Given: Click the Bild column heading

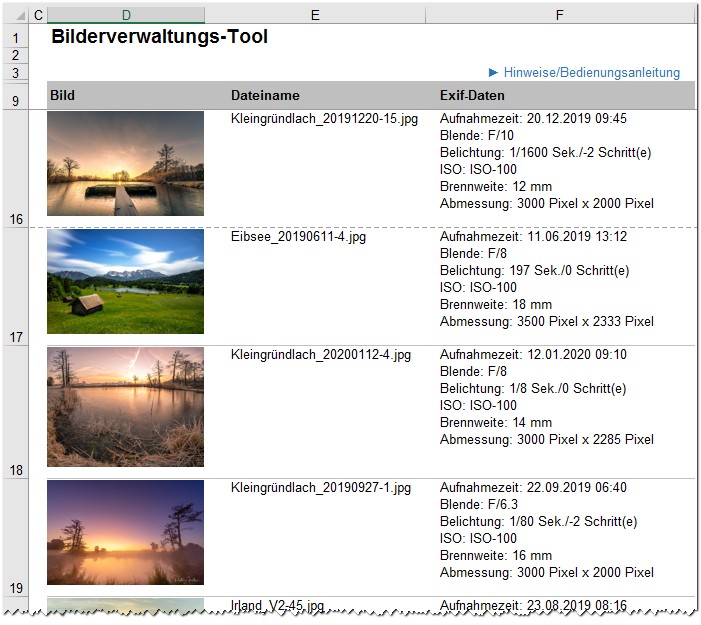Looking at the screenshot, I should coord(62,95).
